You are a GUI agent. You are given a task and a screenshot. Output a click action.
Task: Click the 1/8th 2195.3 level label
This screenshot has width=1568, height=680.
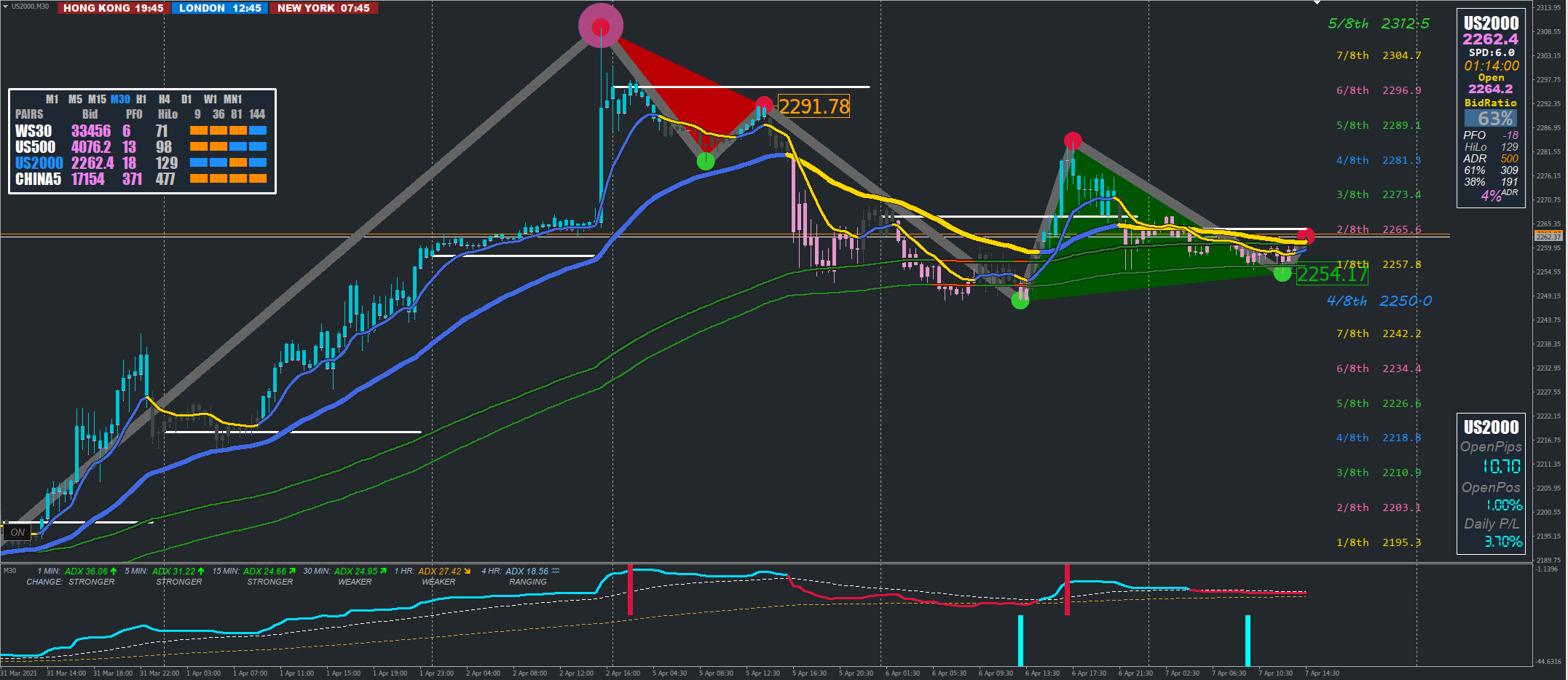pos(1379,542)
